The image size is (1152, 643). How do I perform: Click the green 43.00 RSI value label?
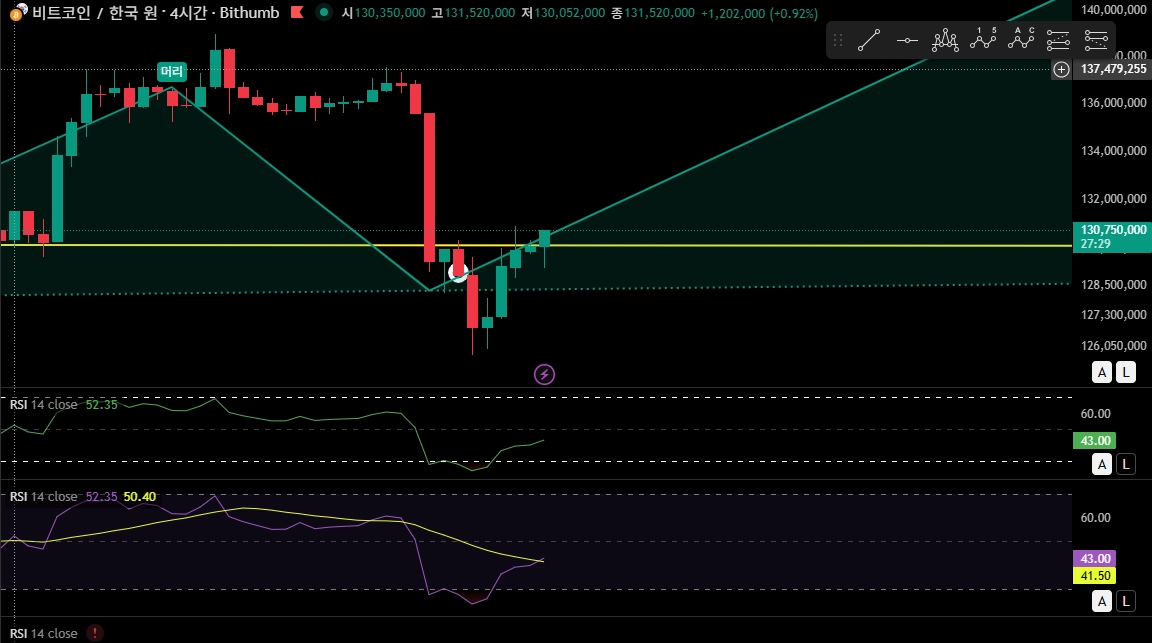pyautogui.click(x=1095, y=441)
